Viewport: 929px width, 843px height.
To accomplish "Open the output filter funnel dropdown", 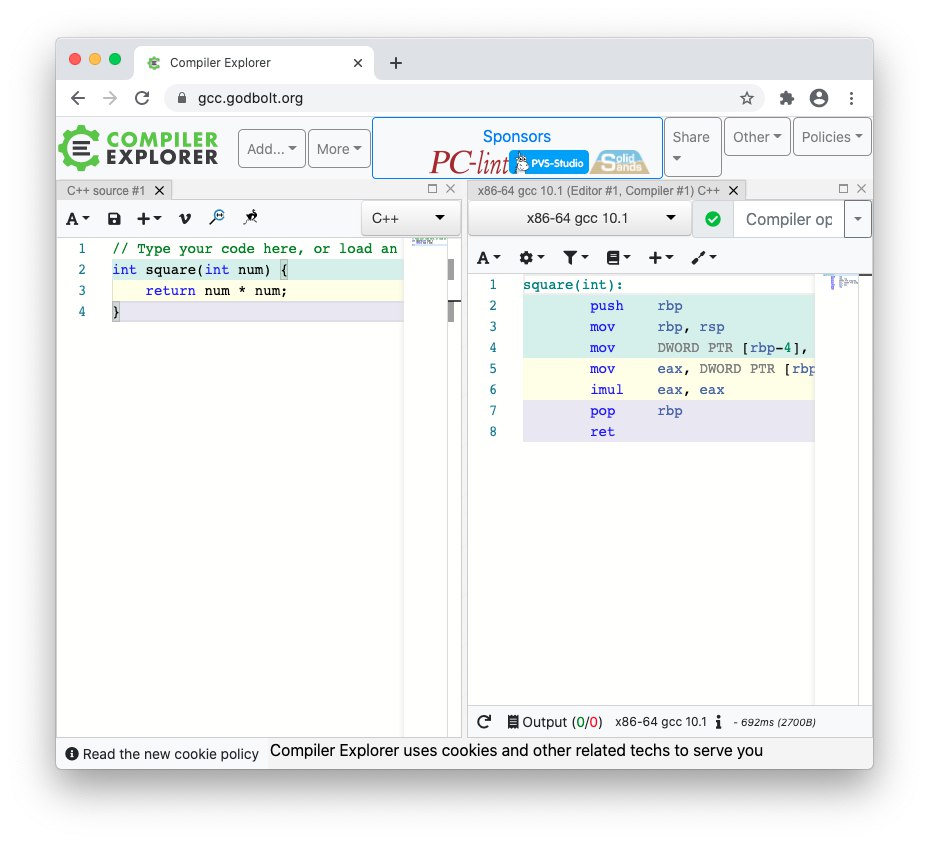I will point(575,258).
